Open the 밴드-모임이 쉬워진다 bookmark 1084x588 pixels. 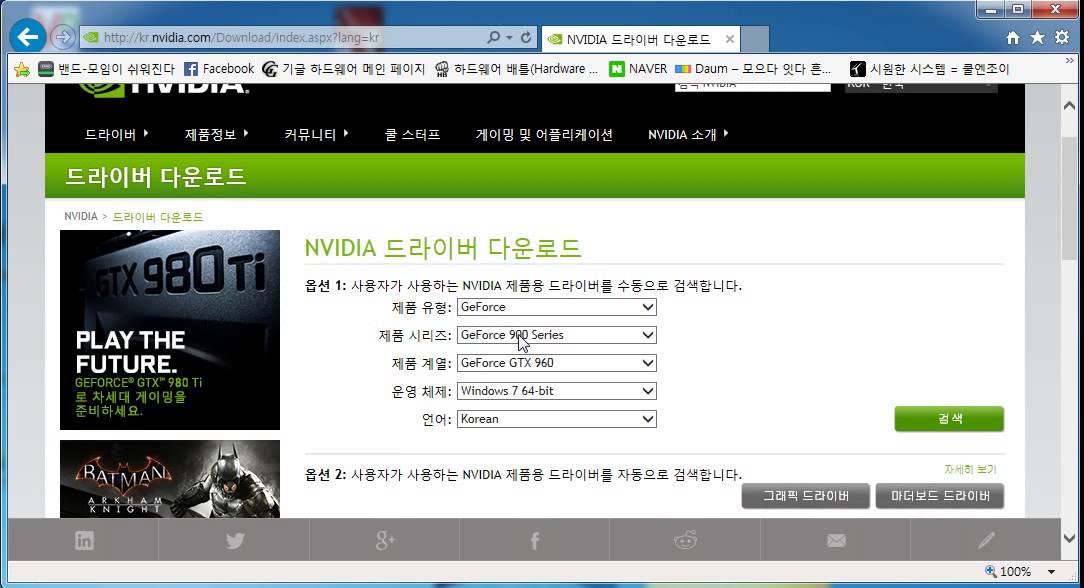pyautogui.click(x=106, y=69)
